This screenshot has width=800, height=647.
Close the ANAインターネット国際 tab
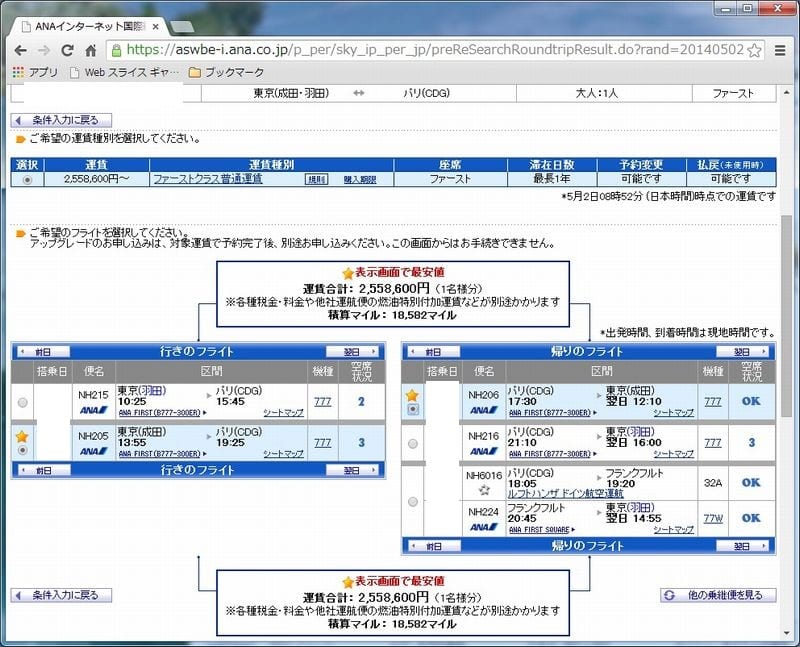coord(156,27)
